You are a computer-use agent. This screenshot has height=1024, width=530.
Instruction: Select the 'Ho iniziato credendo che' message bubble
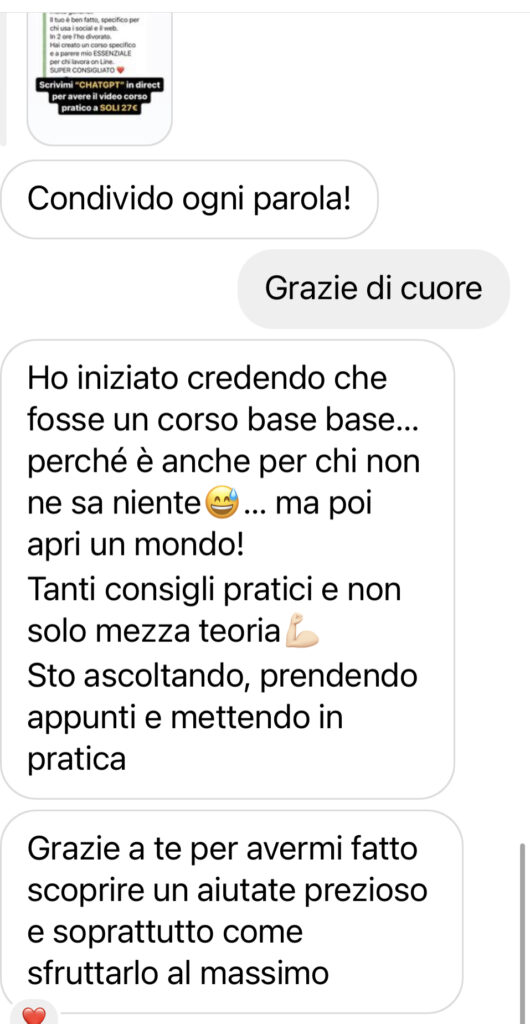point(228,569)
